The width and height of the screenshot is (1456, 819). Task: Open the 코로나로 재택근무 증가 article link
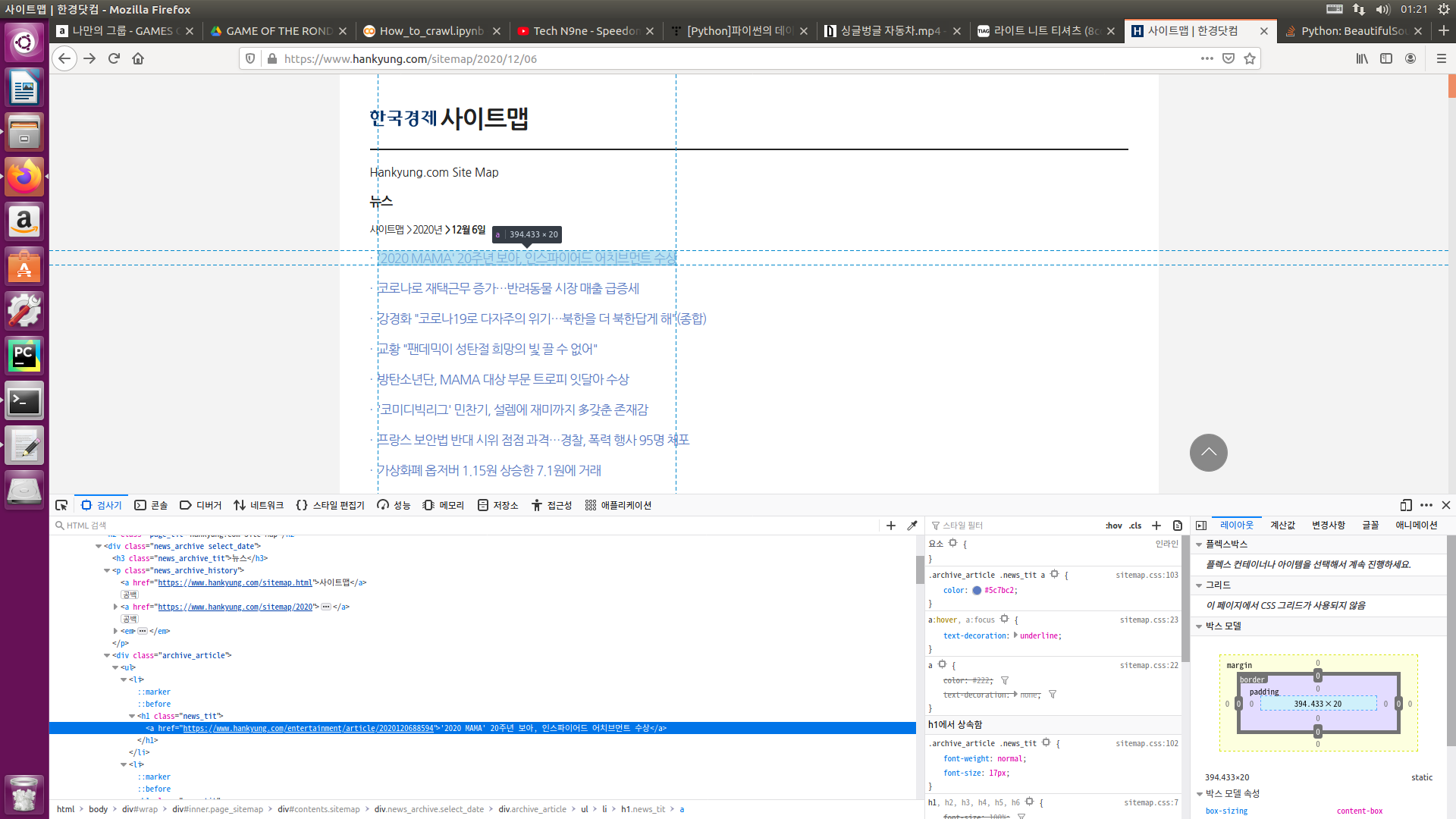(x=508, y=288)
